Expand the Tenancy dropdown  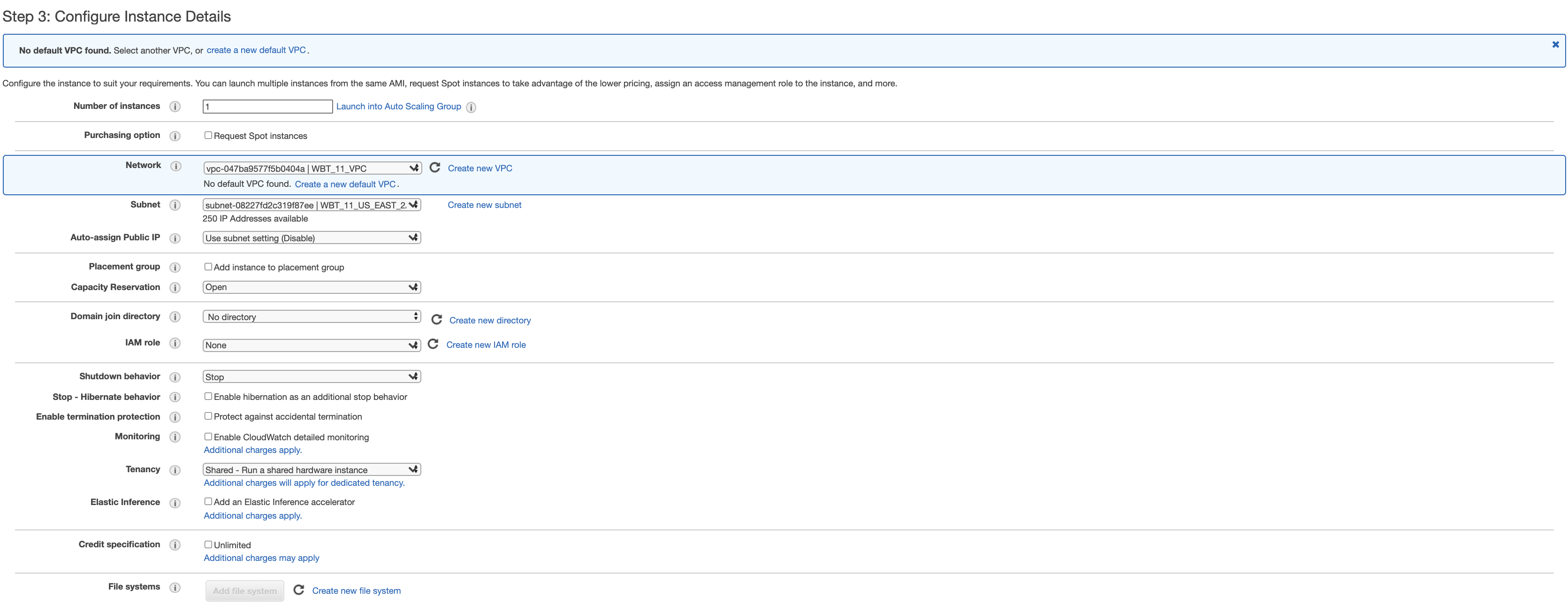pyautogui.click(x=312, y=469)
